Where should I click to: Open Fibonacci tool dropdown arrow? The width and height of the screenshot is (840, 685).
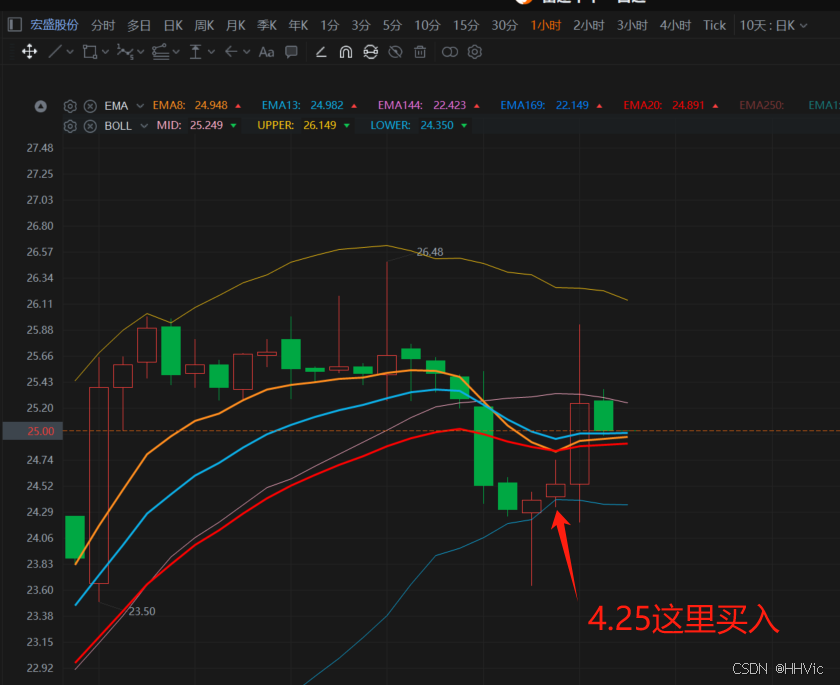tap(176, 52)
